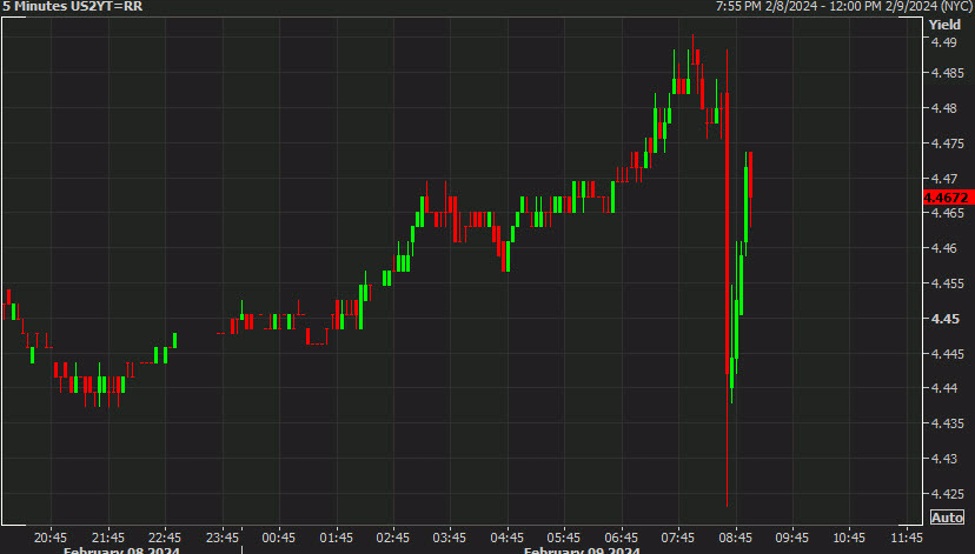Viewport: 975px width, 554px height.
Task: Click the 4.49 yield axis label
Action: coord(944,42)
